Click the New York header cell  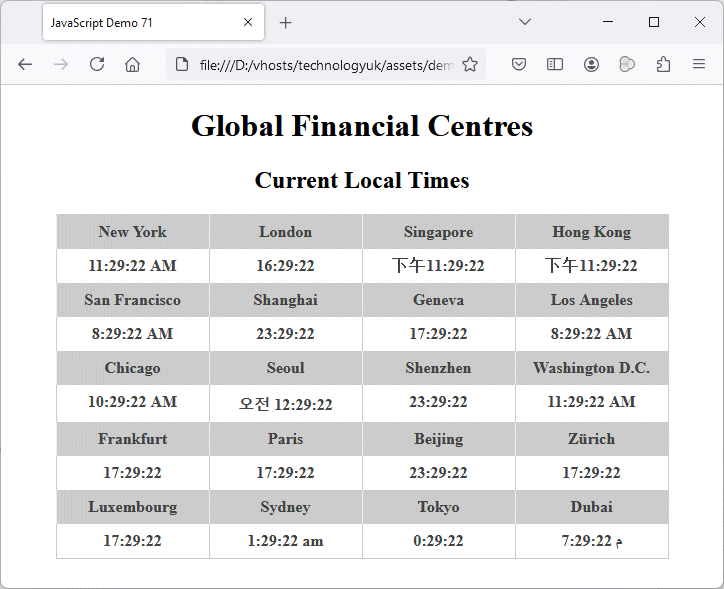point(133,232)
